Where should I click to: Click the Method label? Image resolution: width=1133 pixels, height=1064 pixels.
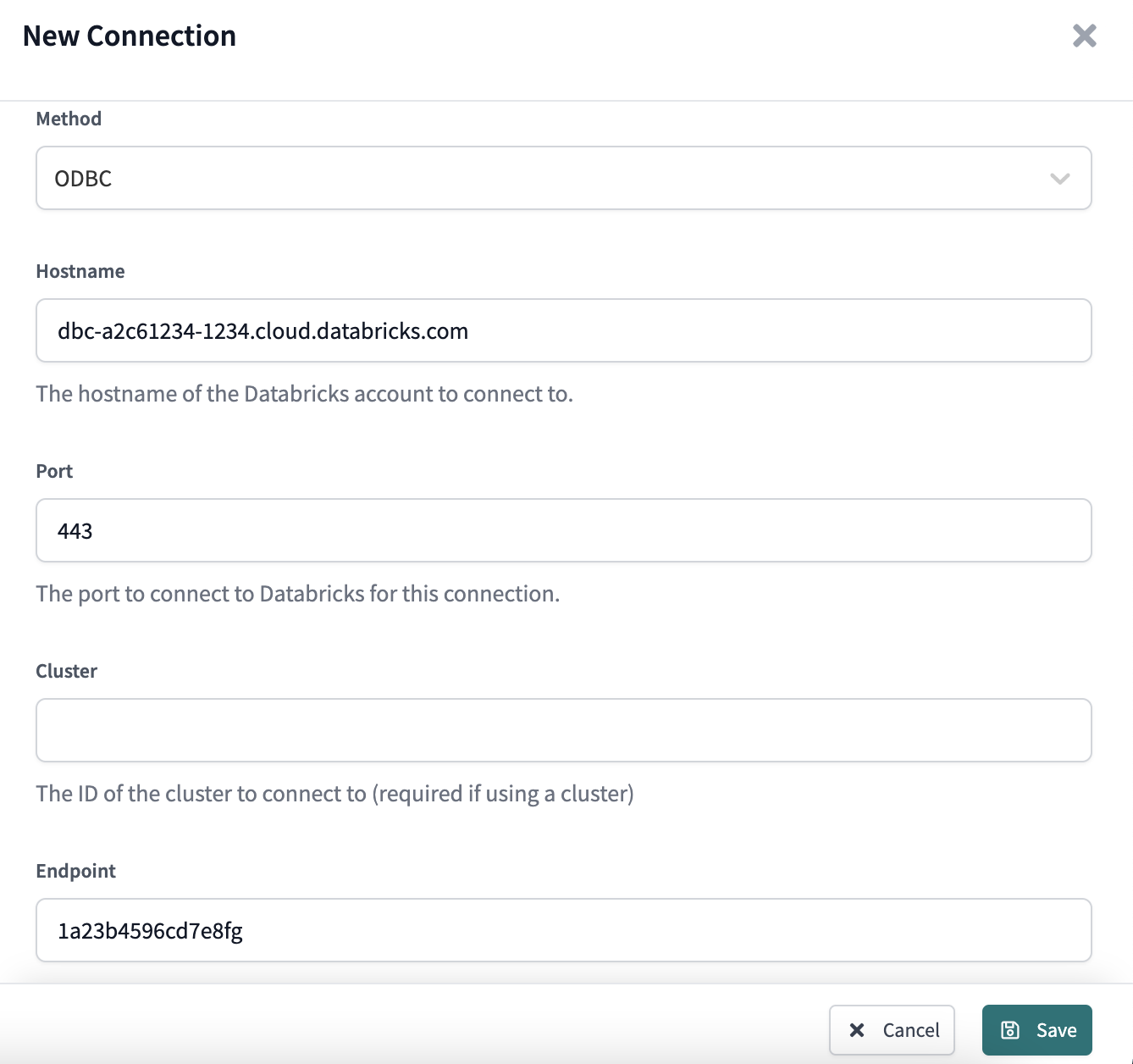coord(69,119)
